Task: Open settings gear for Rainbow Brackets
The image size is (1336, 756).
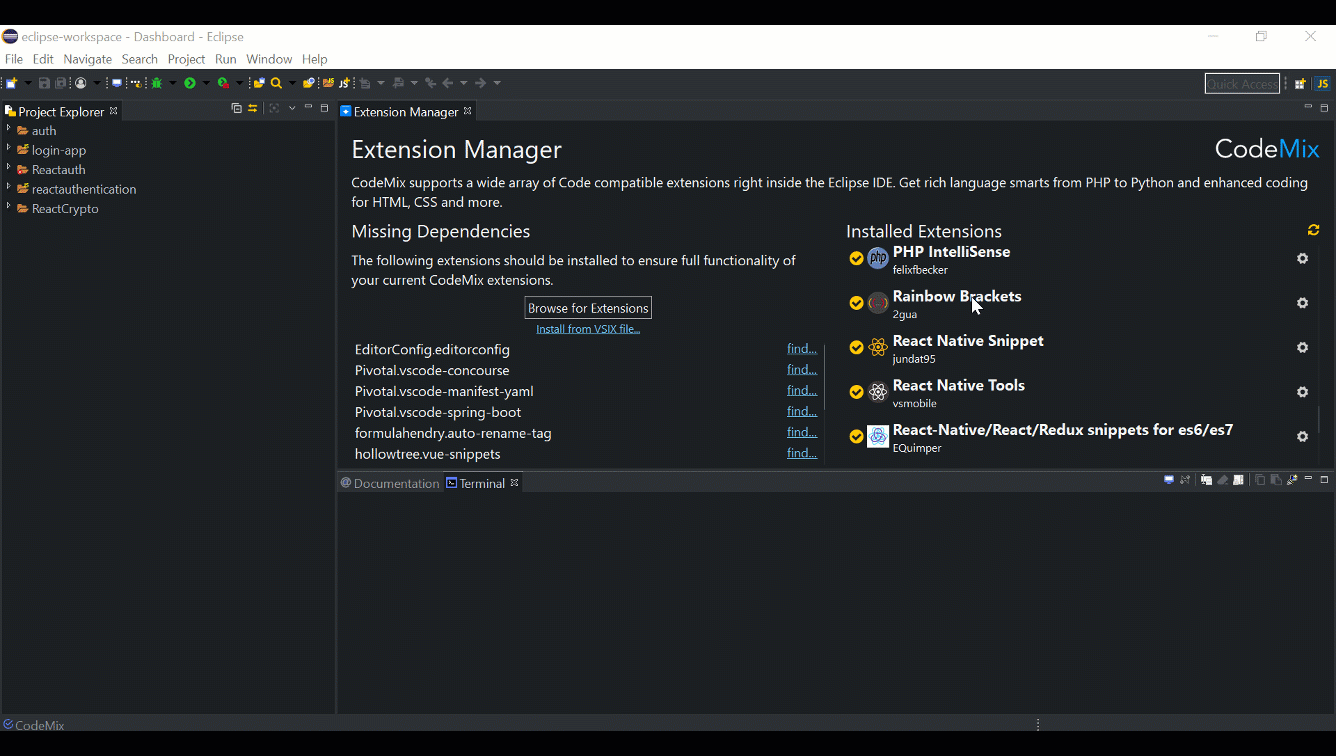Action: [x=1302, y=303]
